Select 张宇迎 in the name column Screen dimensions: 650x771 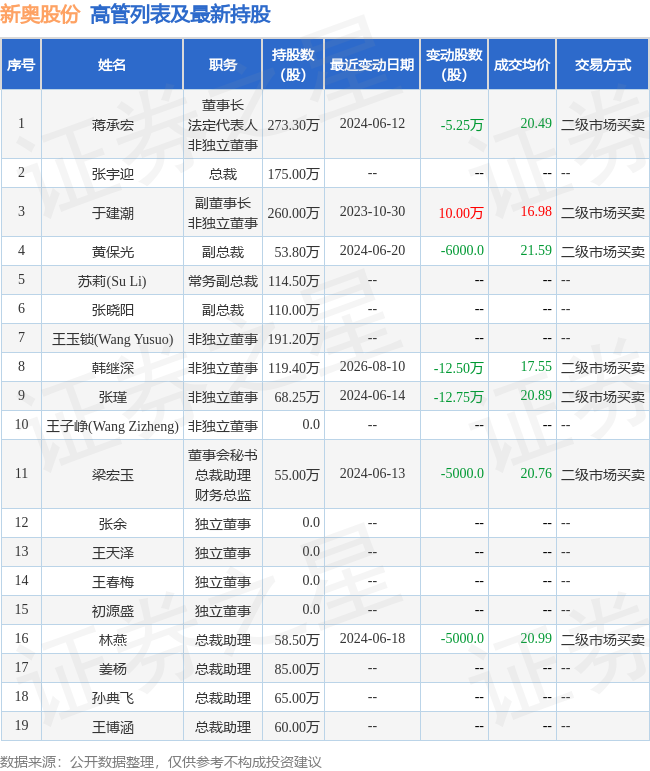point(113,174)
